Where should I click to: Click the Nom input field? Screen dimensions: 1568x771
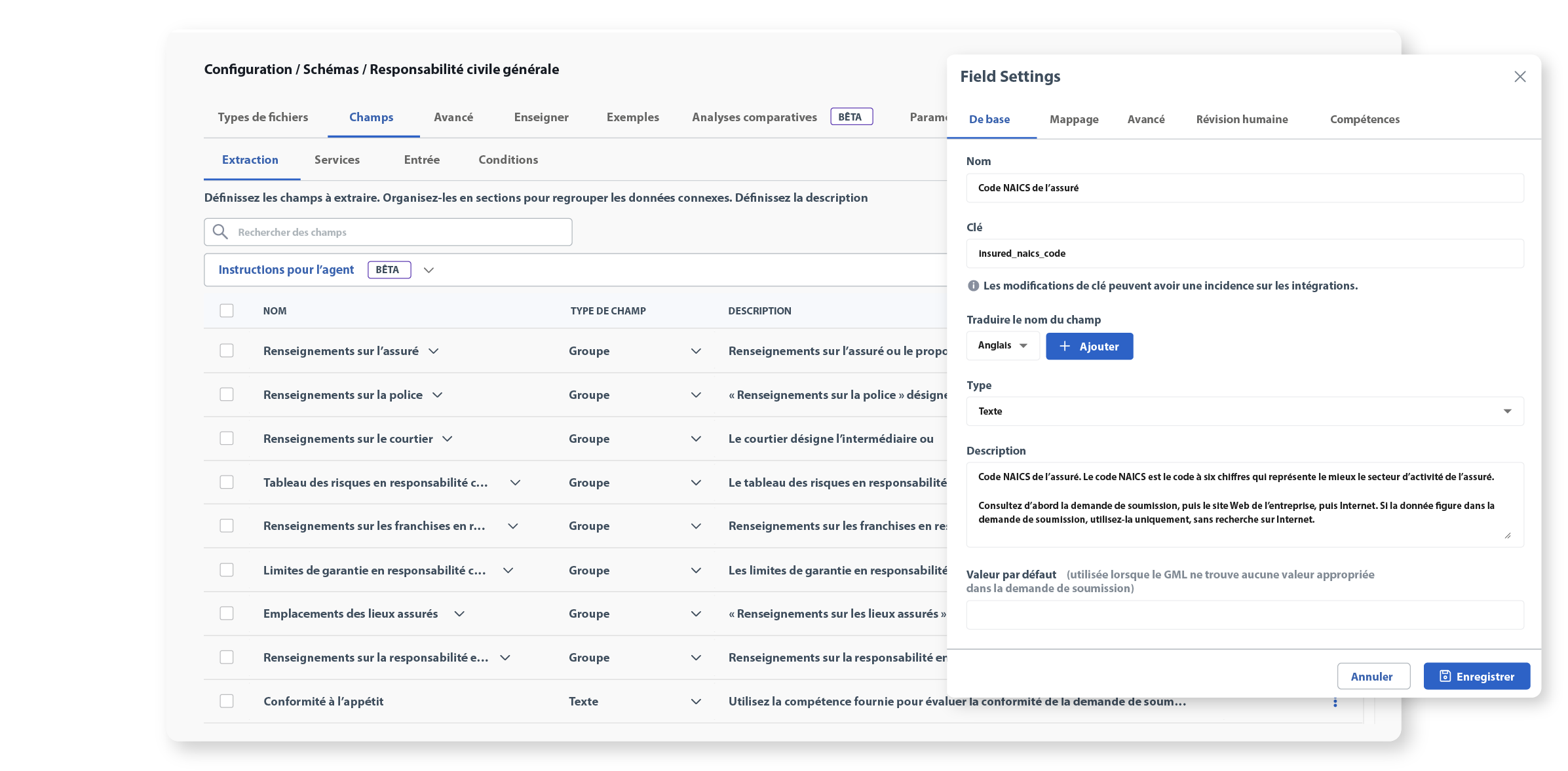1244,188
